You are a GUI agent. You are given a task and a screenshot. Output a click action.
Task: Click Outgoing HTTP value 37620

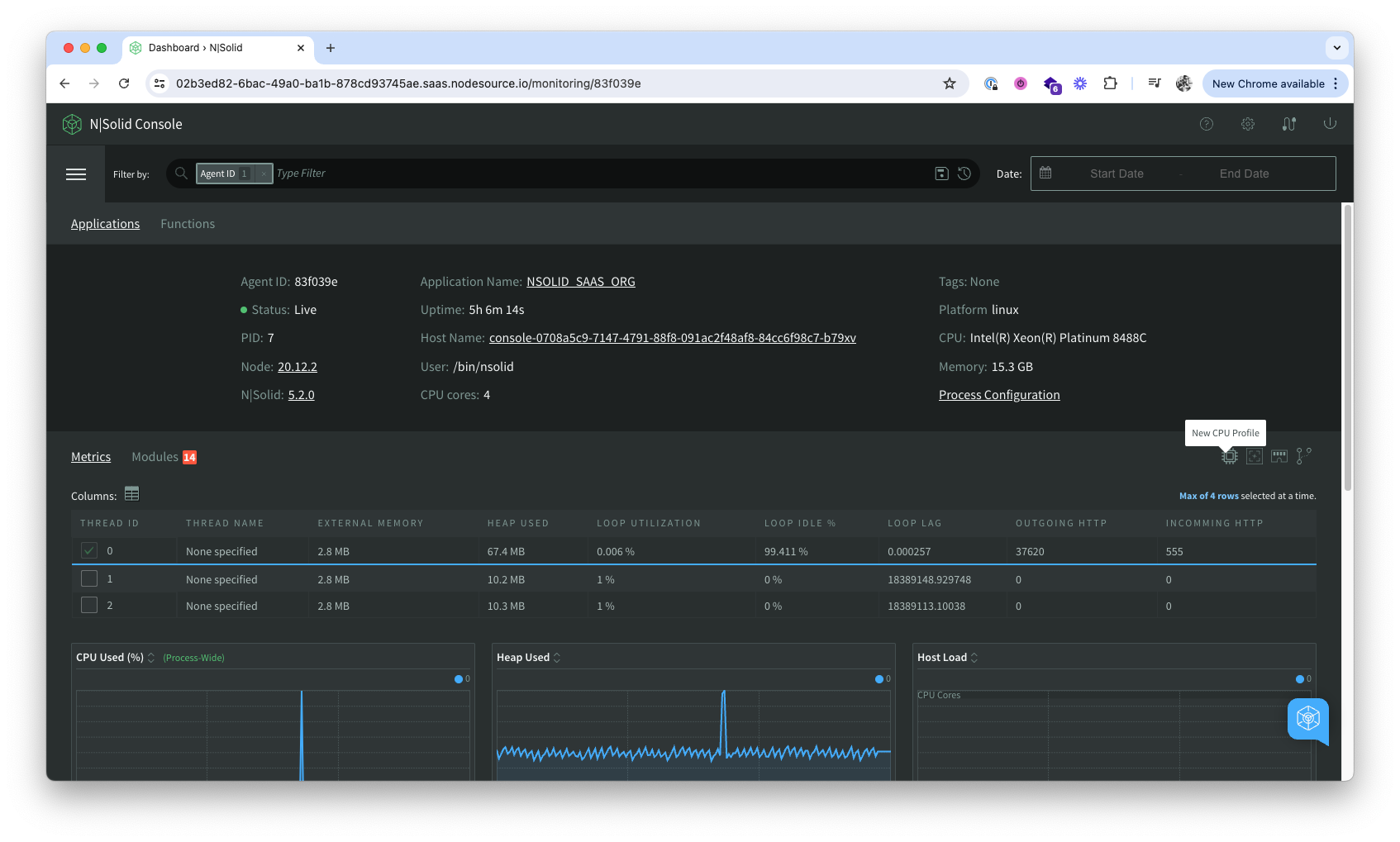coord(1030,551)
